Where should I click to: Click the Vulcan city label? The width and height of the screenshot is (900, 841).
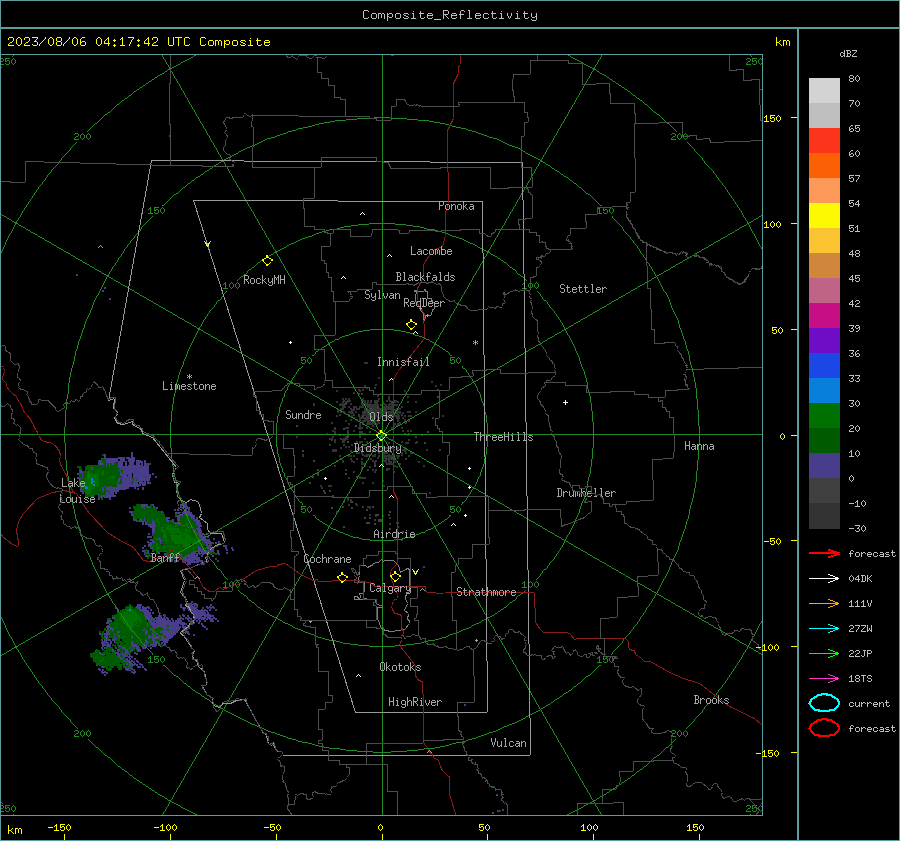(x=508, y=743)
